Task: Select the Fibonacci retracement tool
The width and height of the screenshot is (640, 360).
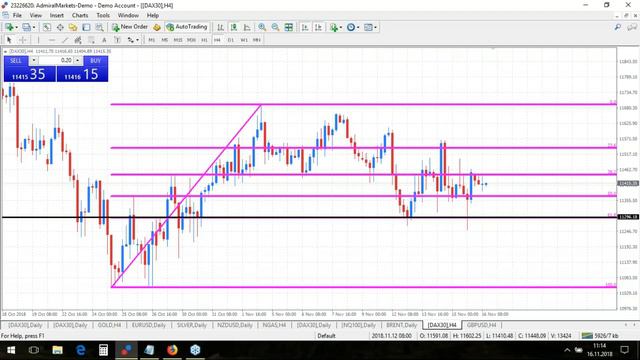Action: click(x=91, y=40)
